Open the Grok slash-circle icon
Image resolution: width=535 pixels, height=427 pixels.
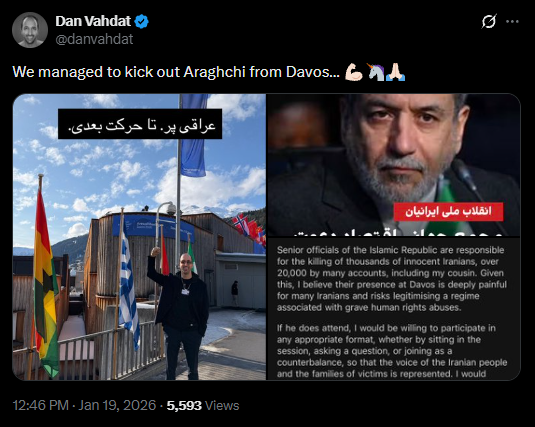(489, 22)
